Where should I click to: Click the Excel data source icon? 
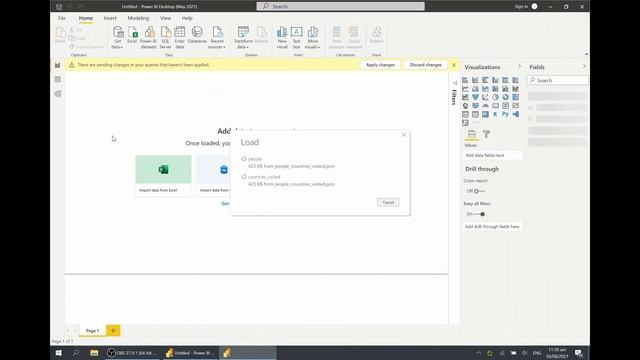tap(132, 35)
